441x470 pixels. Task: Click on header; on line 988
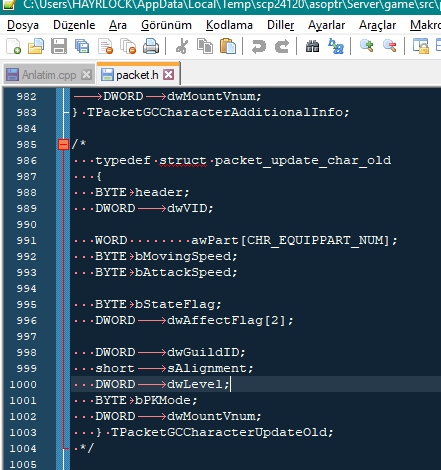coord(162,192)
